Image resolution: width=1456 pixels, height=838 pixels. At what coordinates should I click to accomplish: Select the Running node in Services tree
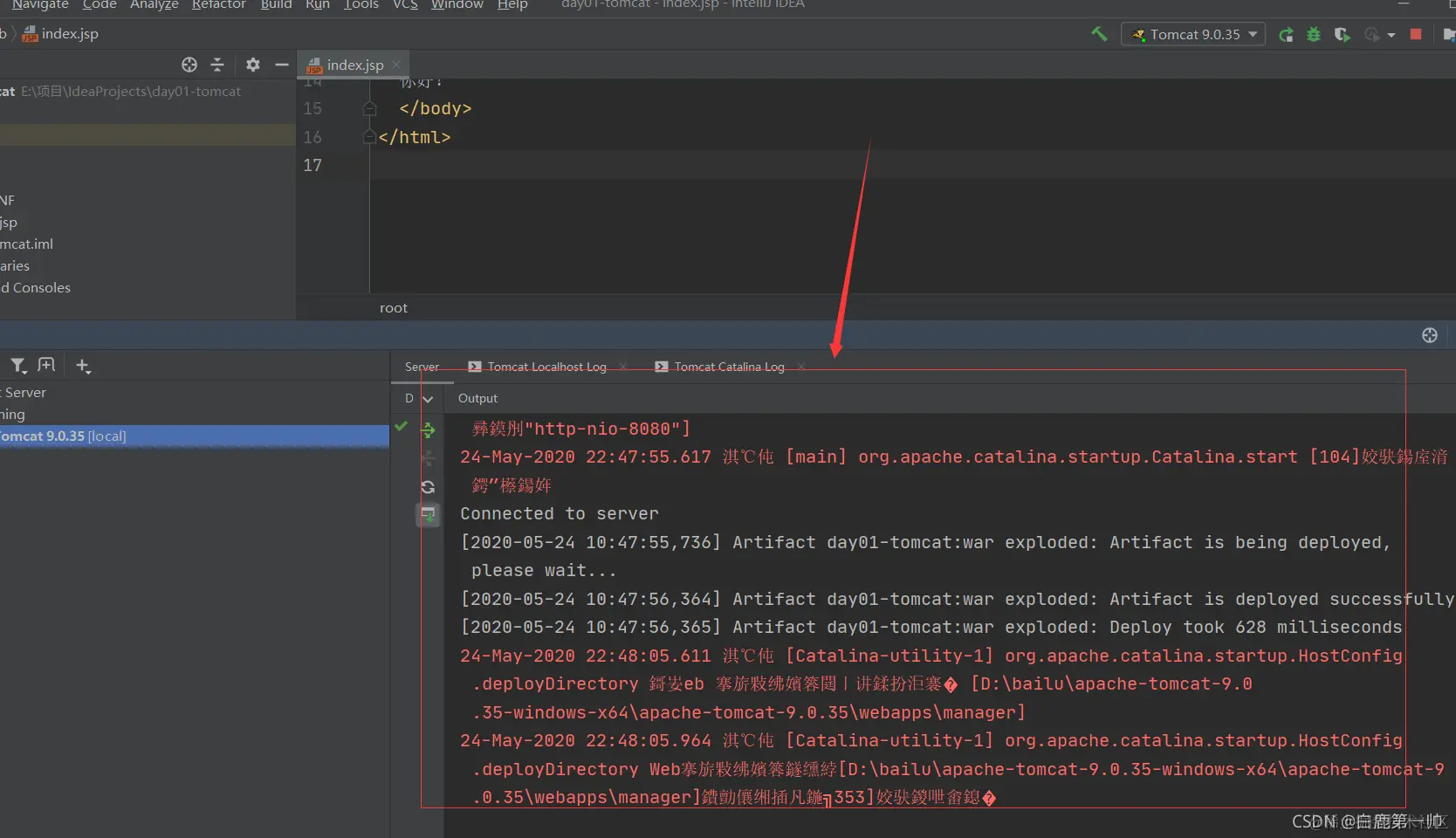point(194,415)
